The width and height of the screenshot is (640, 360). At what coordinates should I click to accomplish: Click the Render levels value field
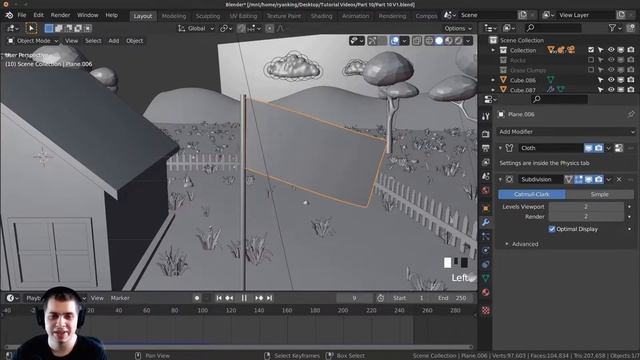586,216
